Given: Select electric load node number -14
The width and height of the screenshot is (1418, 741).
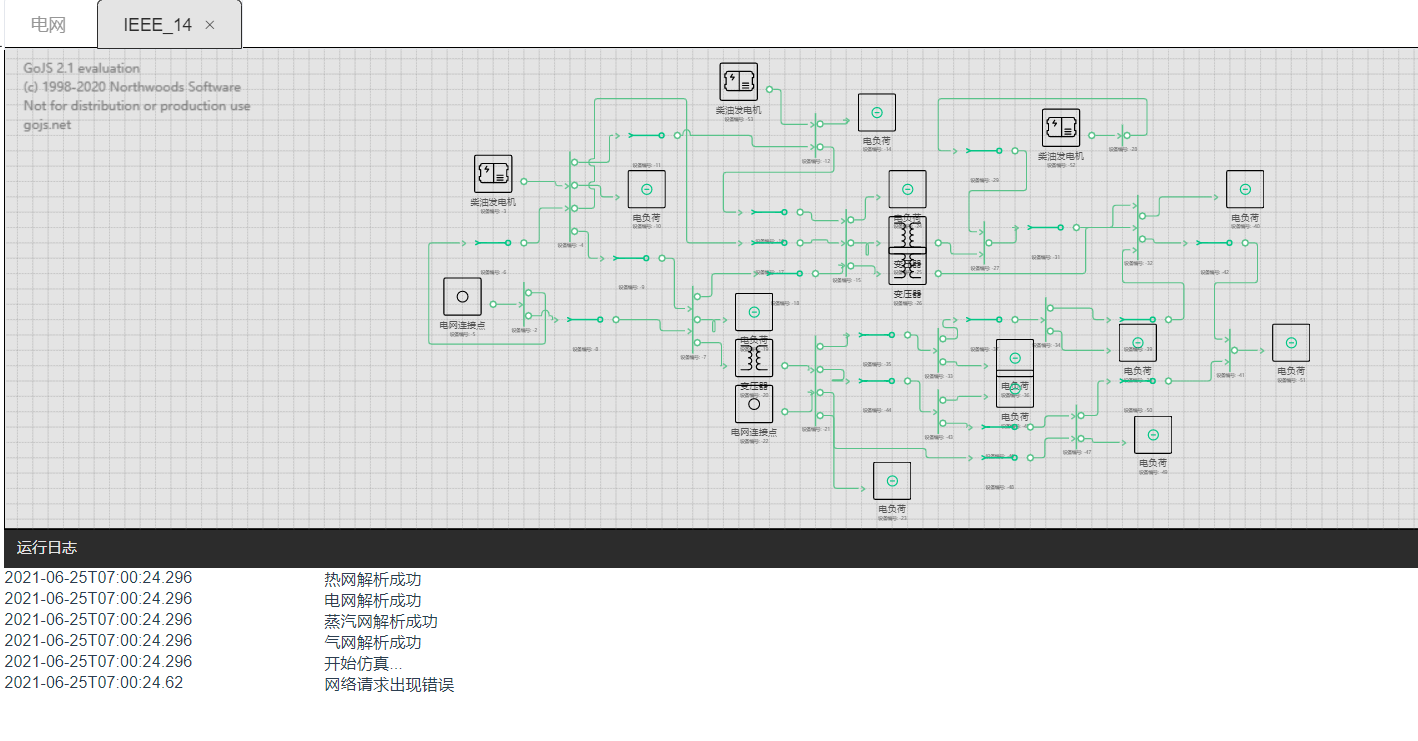Looking at the screenshot, I should 877,113.
